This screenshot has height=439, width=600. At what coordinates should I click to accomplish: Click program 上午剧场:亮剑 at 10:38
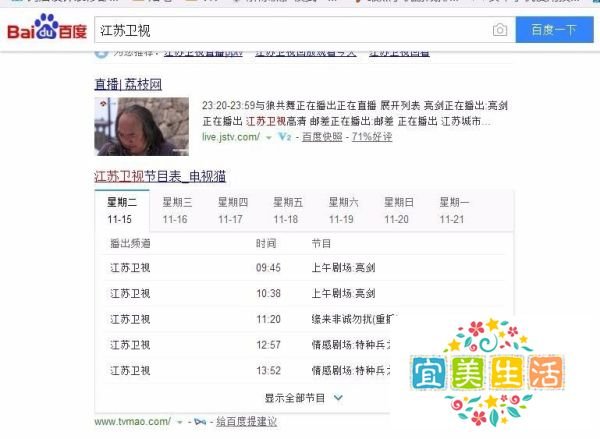(x=343, y=294)
